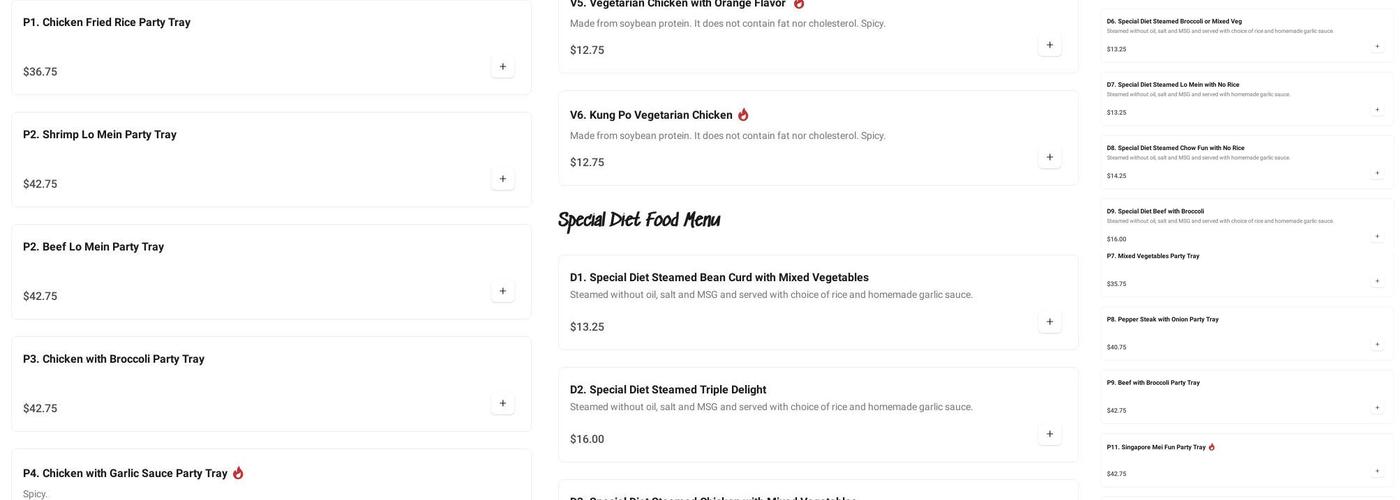Add D6 Steamed Broccoli or Mixed Veg
The width and height of the screenshot is (1400, 500).
[x=1377, y=46]
